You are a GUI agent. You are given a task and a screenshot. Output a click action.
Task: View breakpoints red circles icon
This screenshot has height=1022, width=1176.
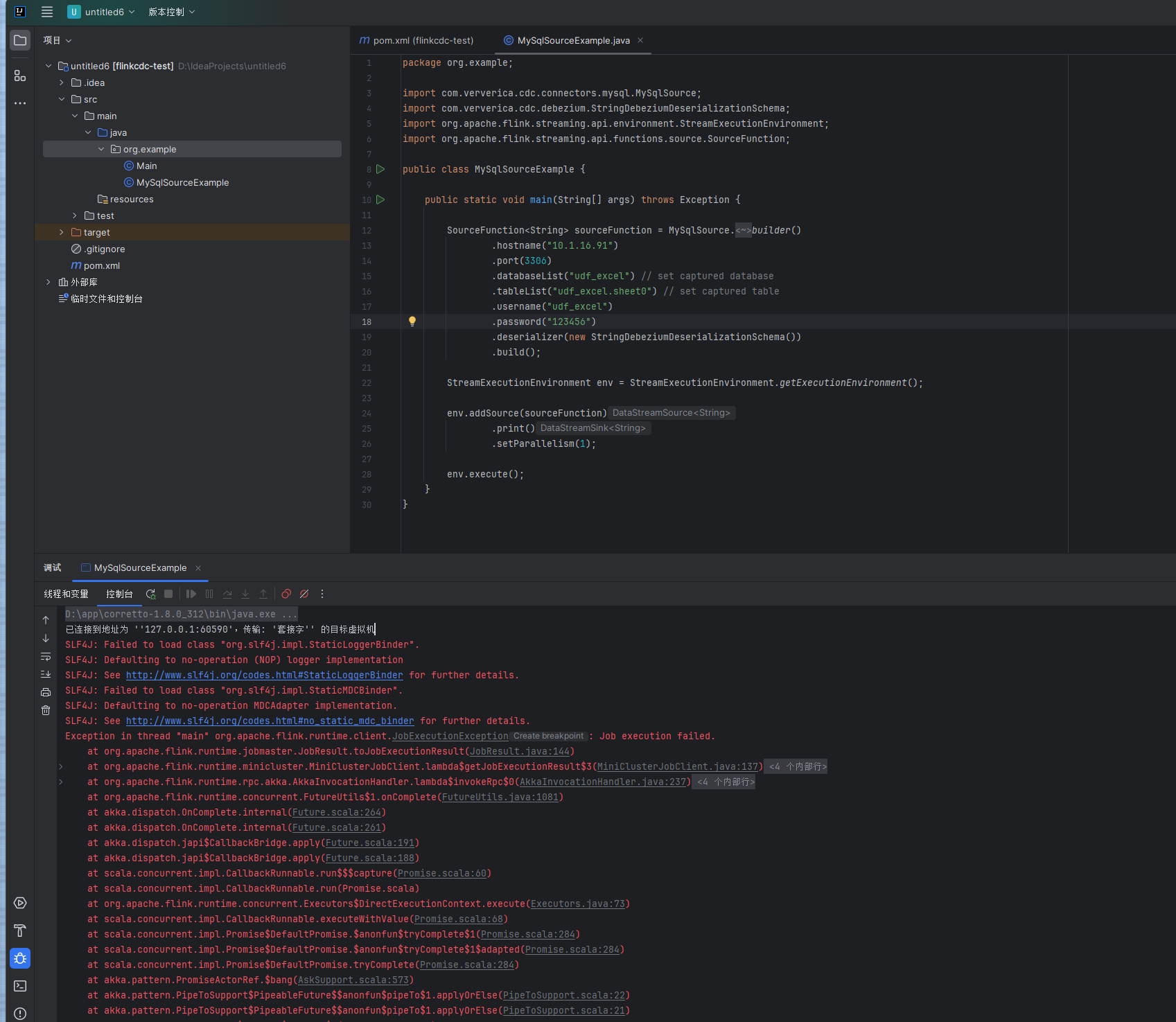click(286, 594)
